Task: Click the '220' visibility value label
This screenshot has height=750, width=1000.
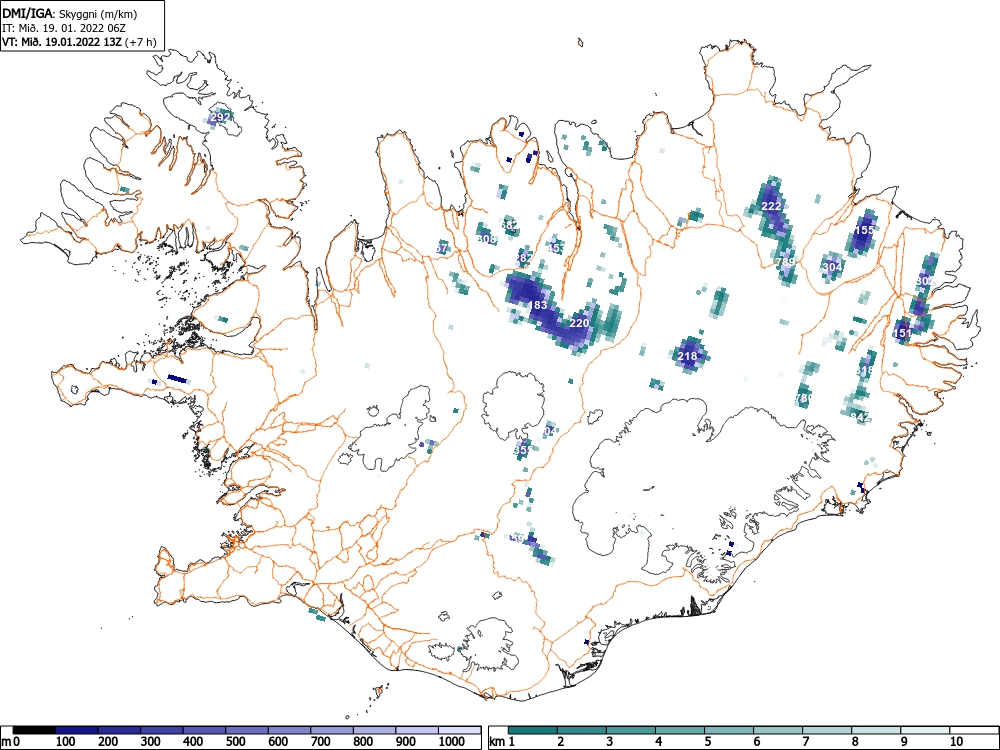Action: (579, 323)
